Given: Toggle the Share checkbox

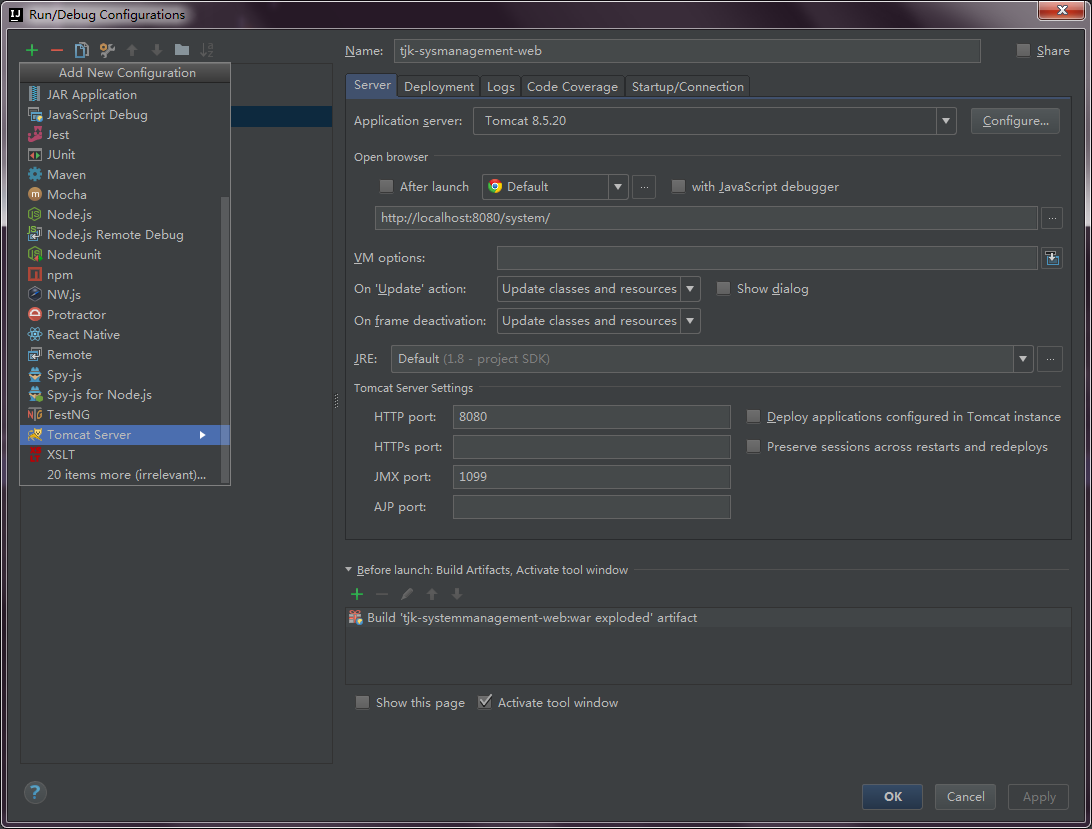Looking at the screenshot, I should click(x=1023, y=50).
